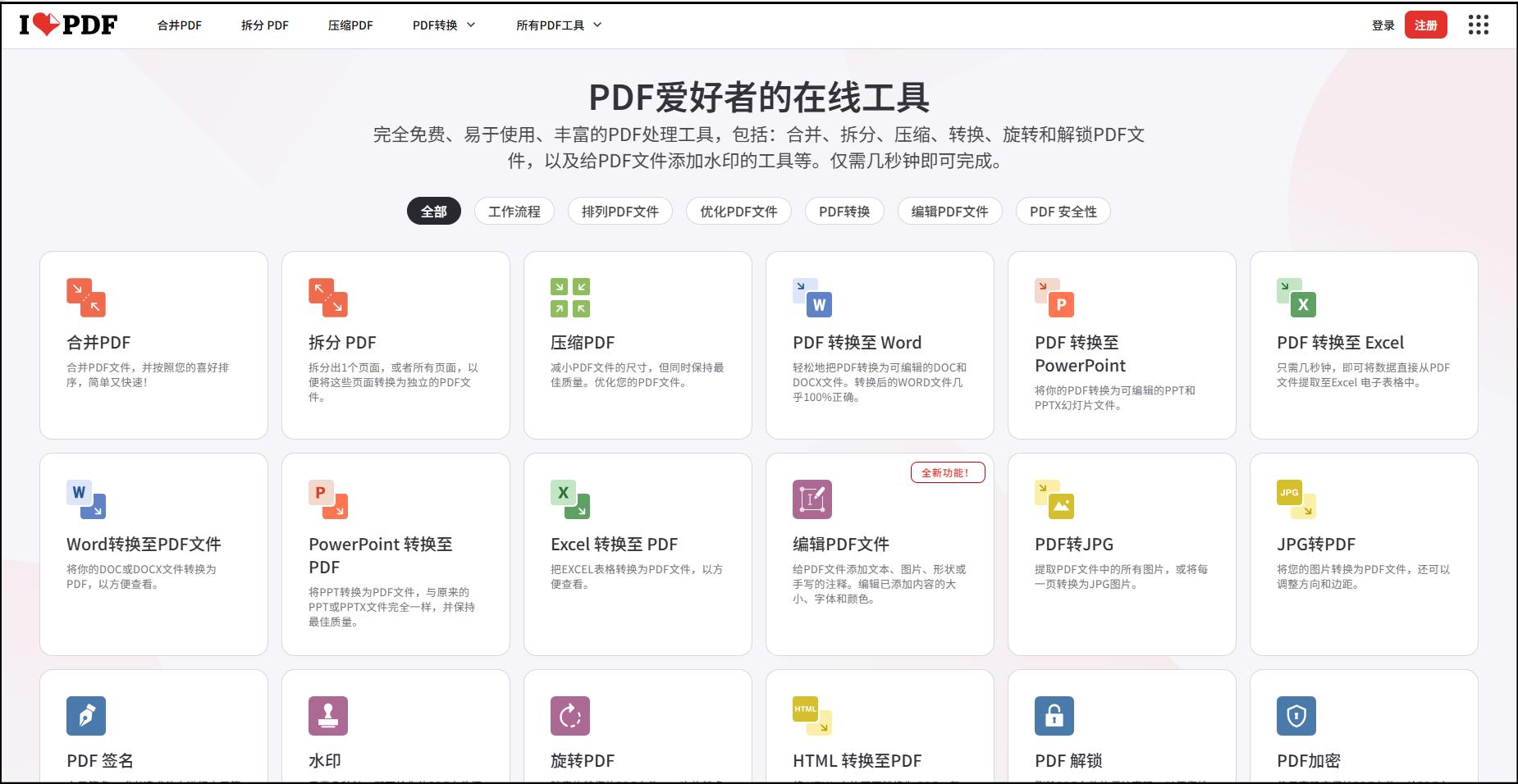
Task: Open the PDF 转换至 Word icon
Action: click(812, 298)
